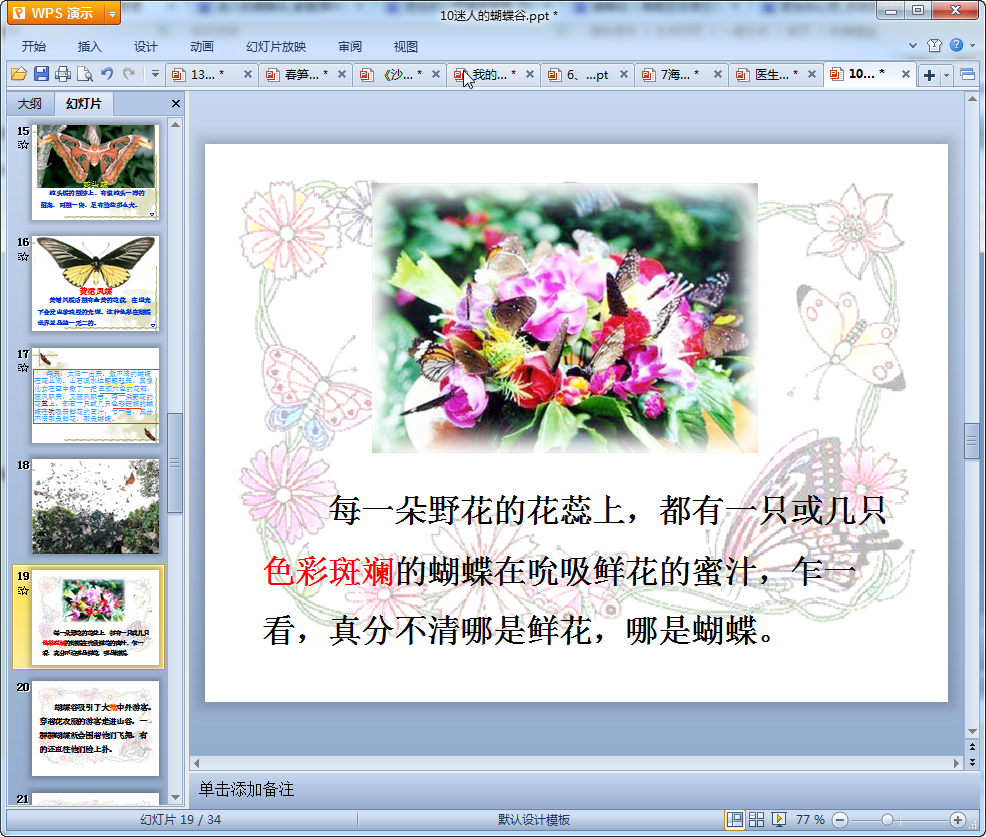Select slide 15 thumbnail
The height and width of the screenshot is (837, 986).
(x=96, y=172)
